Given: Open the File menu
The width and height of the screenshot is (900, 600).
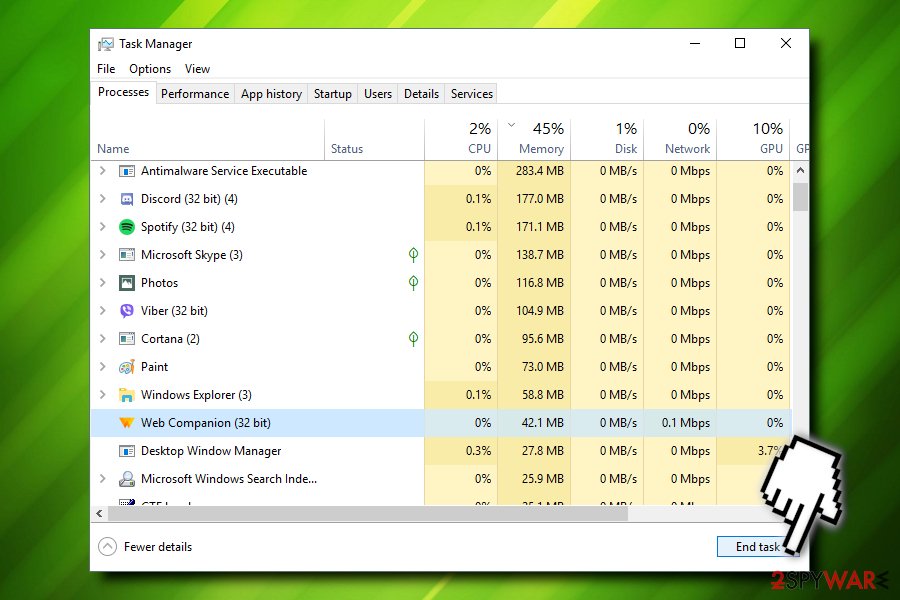Looking at the screenshot, I should (106, 69).
